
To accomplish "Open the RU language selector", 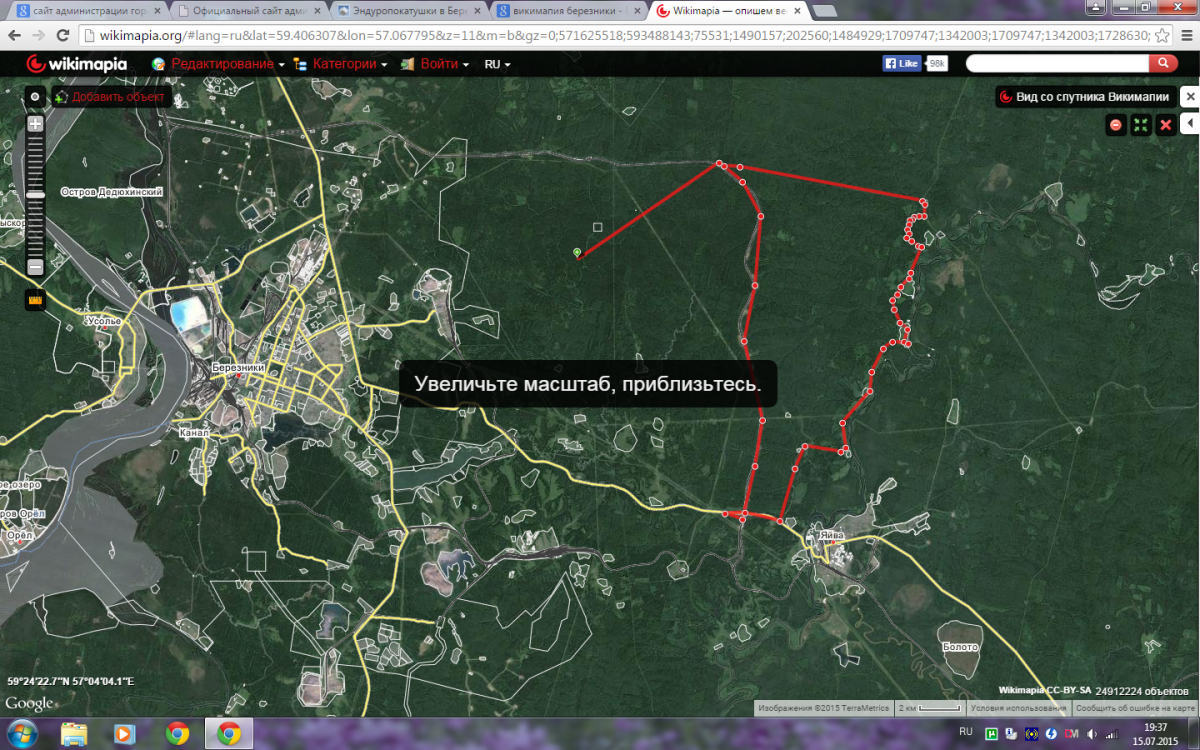I will point(497,64).
